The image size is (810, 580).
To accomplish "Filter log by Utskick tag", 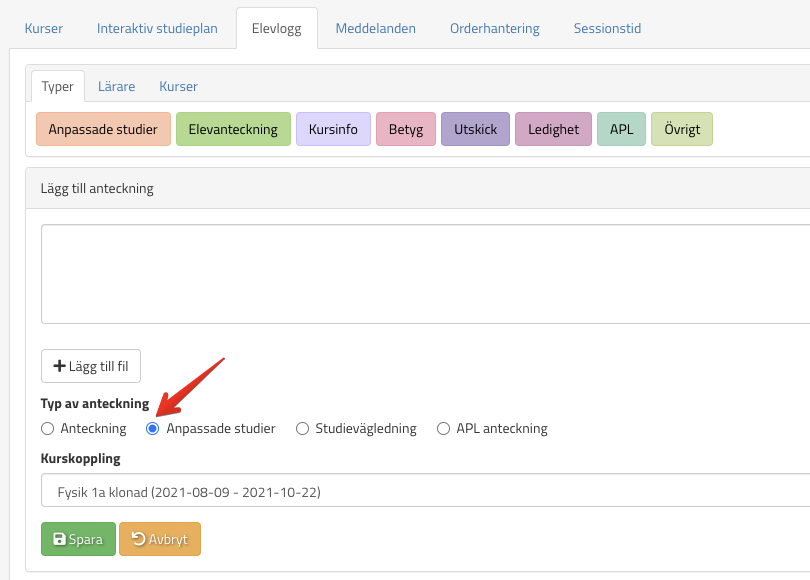I will (475, 130).
